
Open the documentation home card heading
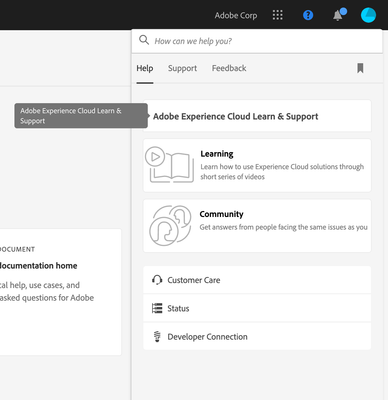pyautogui.click(x=38, y=266)
